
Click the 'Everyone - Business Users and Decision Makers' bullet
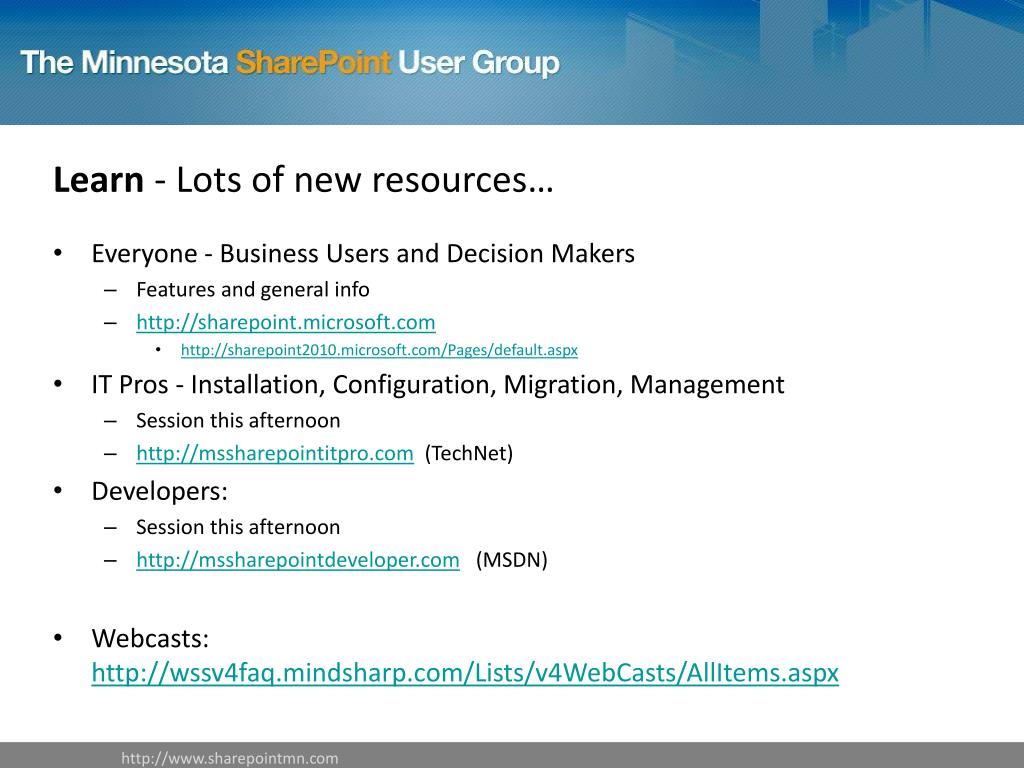point(363,254)
